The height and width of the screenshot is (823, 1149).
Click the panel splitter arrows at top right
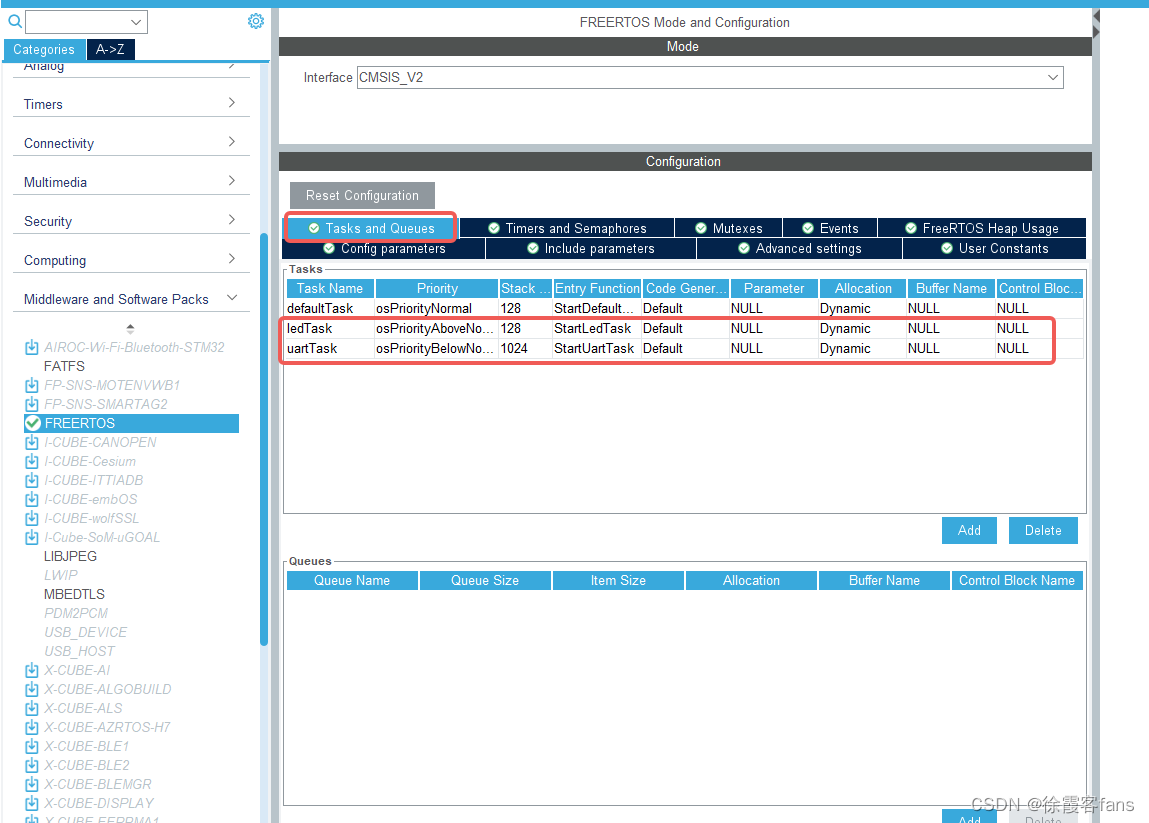coord(1096,23)
